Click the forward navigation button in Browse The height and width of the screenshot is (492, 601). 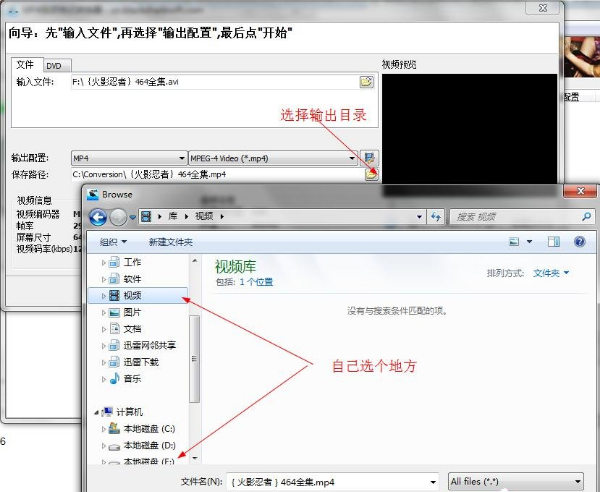(x=118, y=217)
